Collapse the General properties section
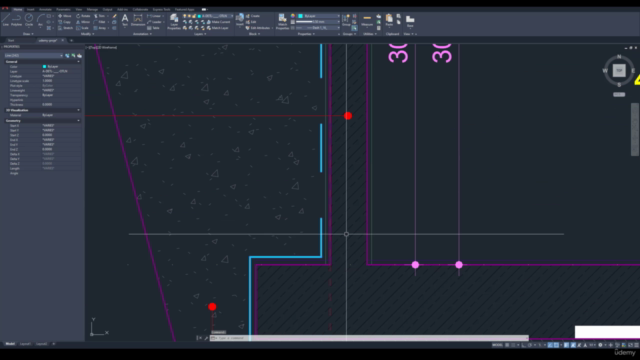Viewport: 640px width, 360px height. pos(78,62)
